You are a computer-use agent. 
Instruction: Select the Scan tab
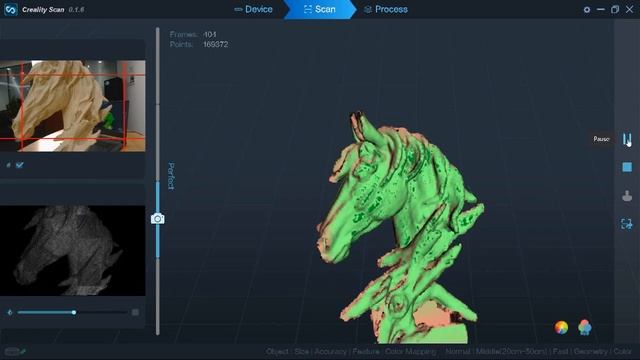tap(320, 9)
